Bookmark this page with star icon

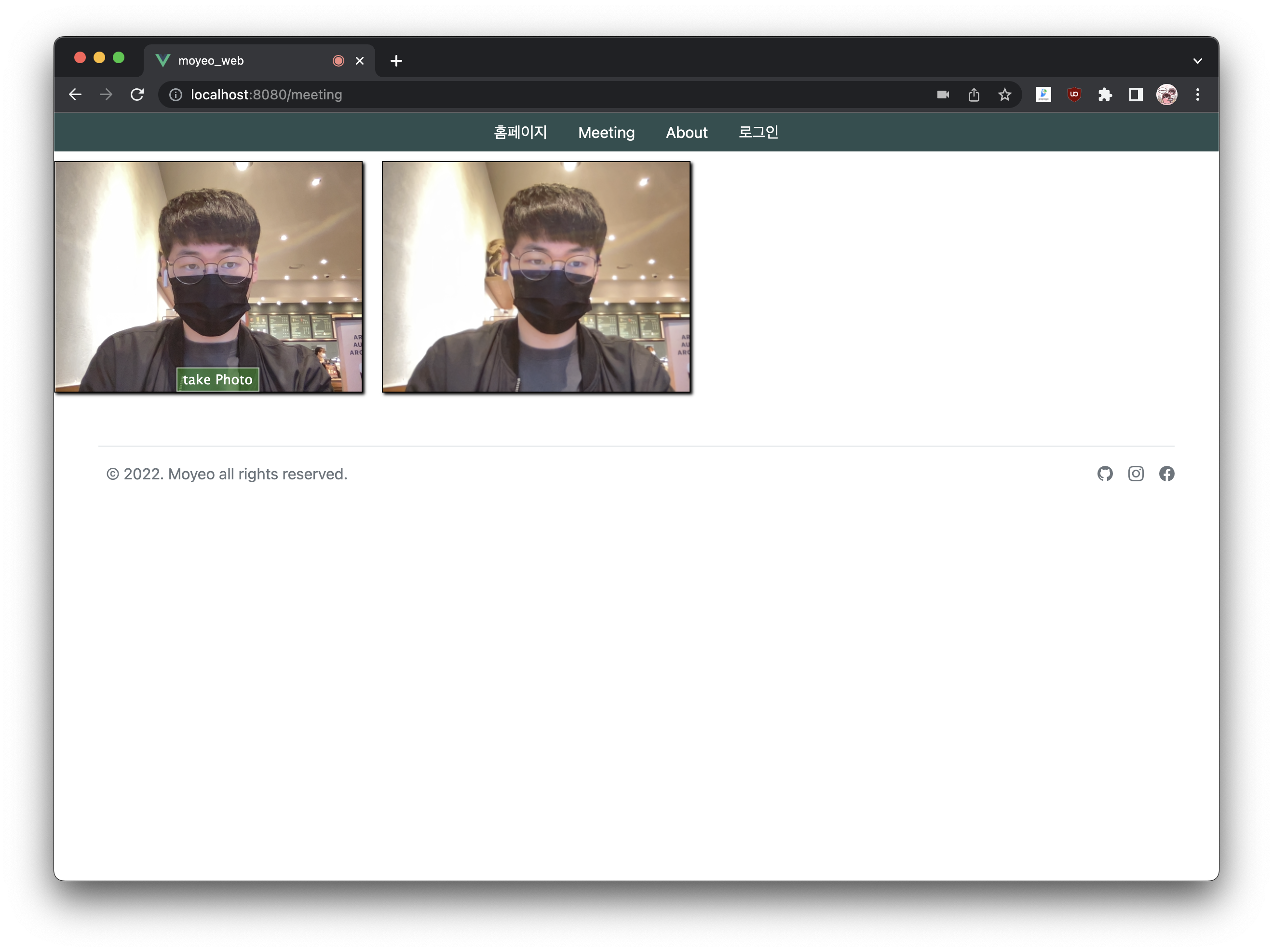coord(1004,95)
